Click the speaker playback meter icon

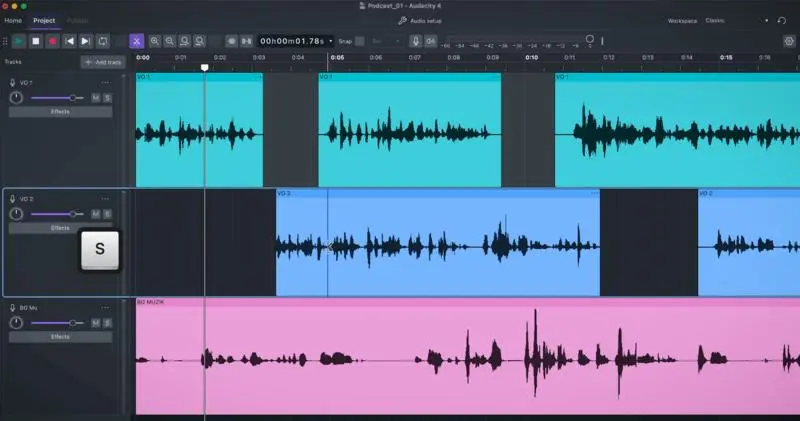[x=431, y=41]
